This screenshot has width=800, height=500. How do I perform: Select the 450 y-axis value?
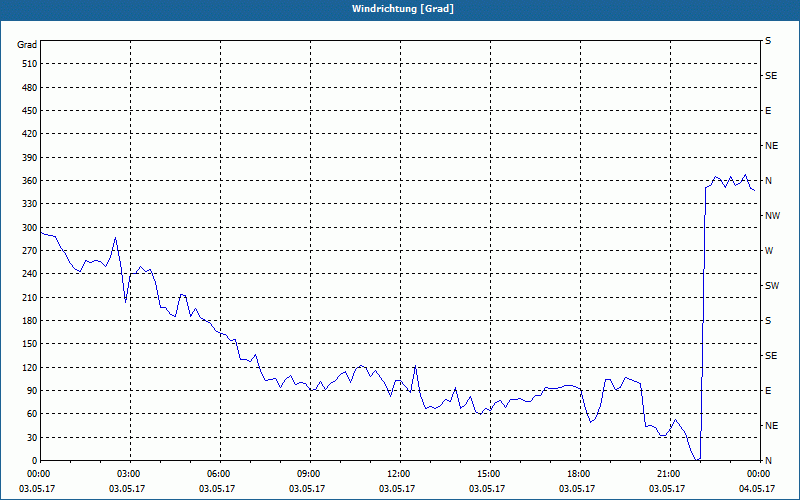click(x=30, y=111)
